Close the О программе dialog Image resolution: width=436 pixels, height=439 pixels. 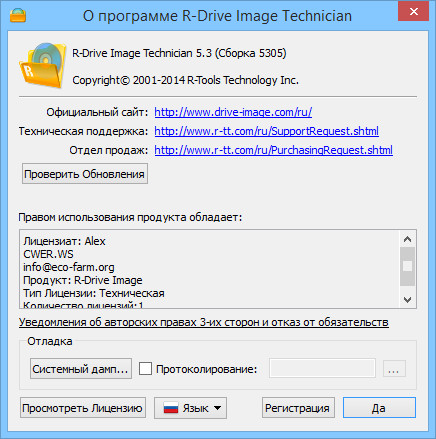413,11
